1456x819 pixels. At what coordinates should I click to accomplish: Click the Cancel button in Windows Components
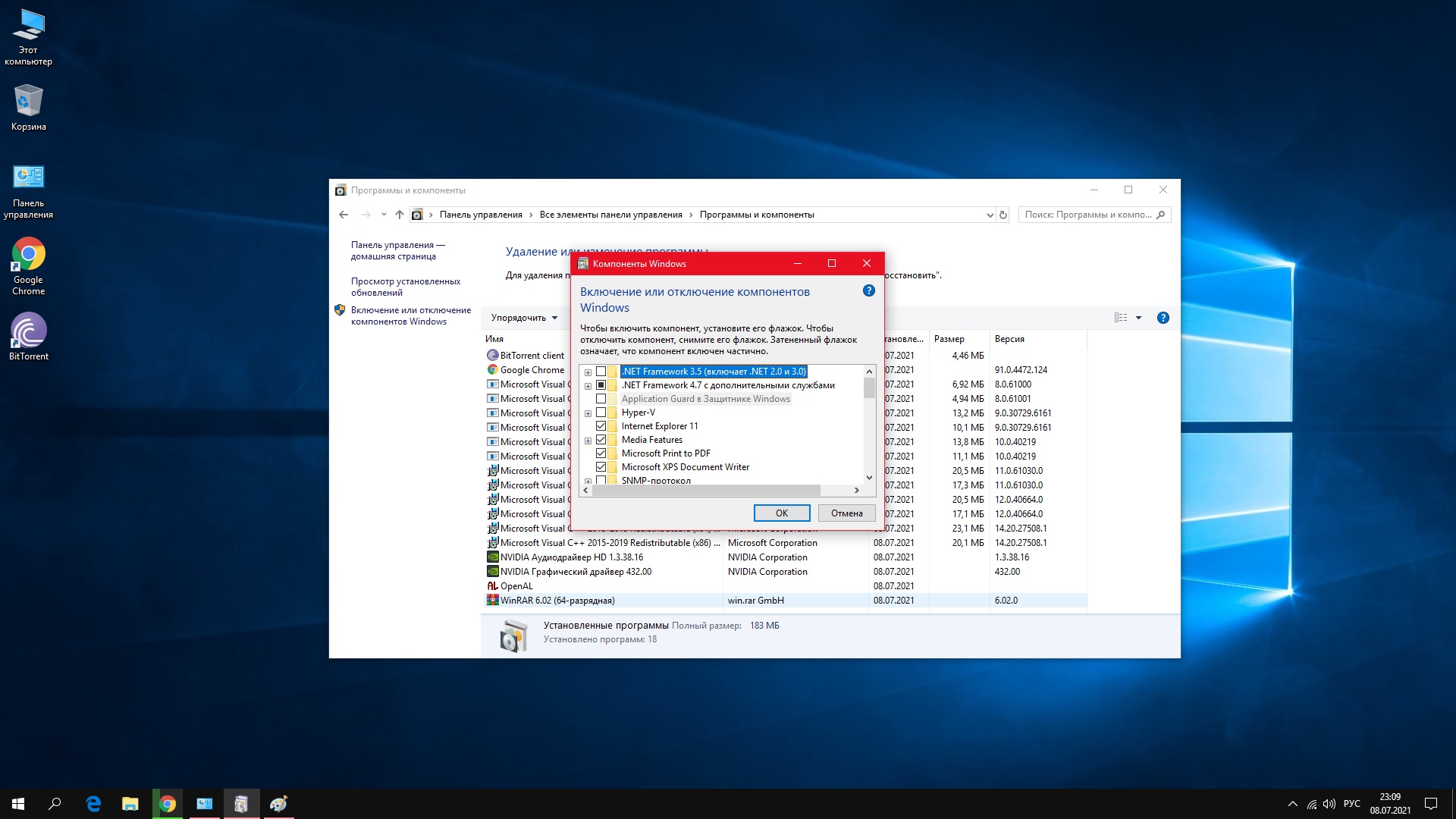click(847, 513)
